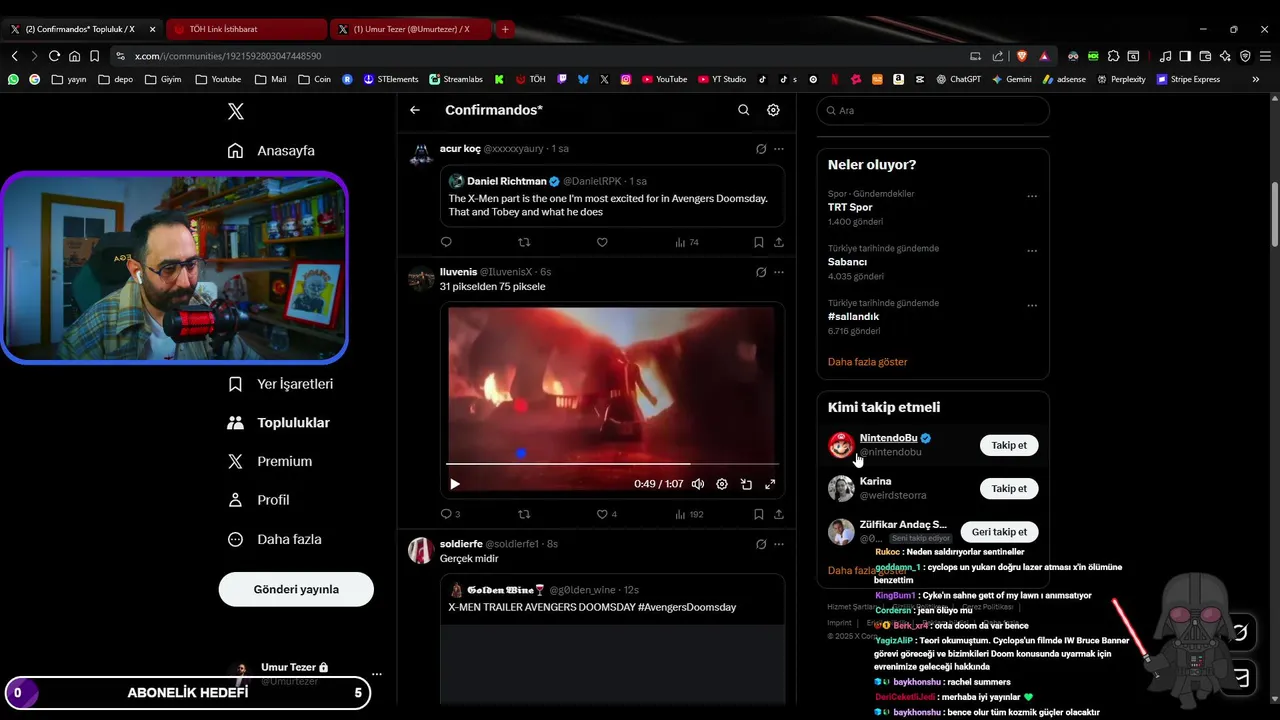This screenshot has height=720, width=1280.
Task: Focus the Ara search field
Action: (x=933, y=110)
